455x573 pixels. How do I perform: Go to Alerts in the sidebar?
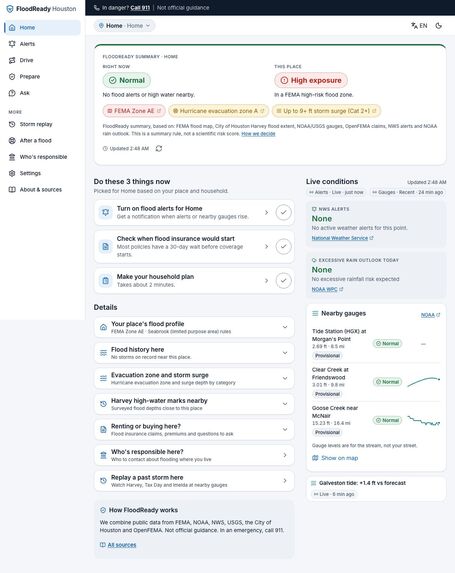(x=42, y=44)
